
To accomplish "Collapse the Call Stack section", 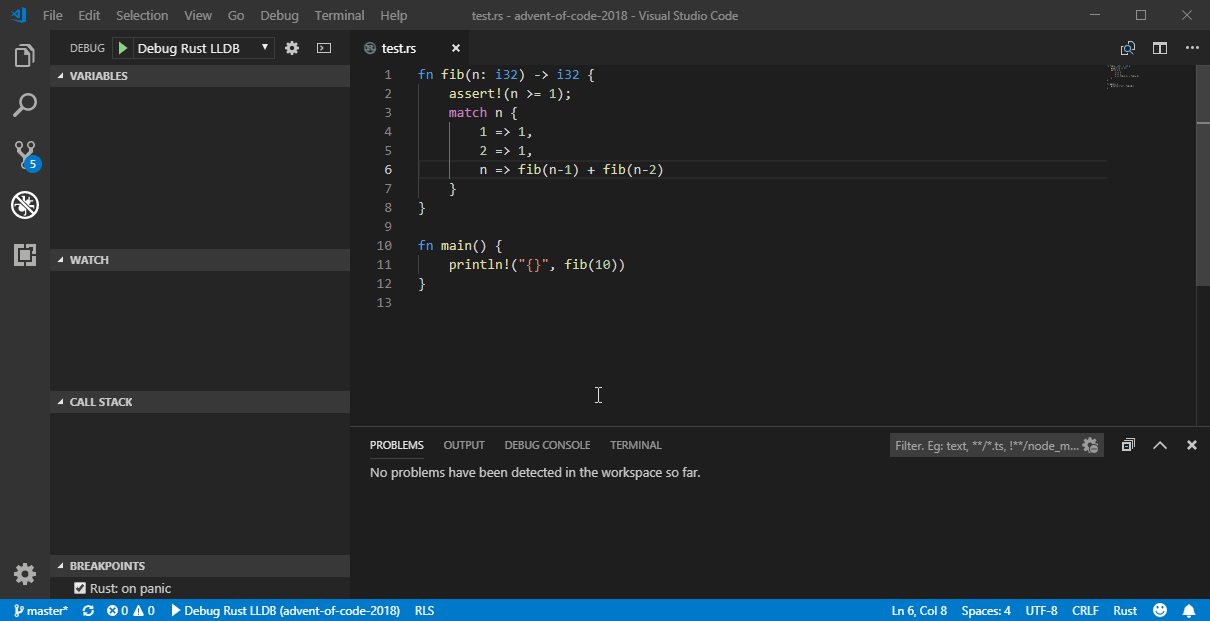I will [100, 402].
